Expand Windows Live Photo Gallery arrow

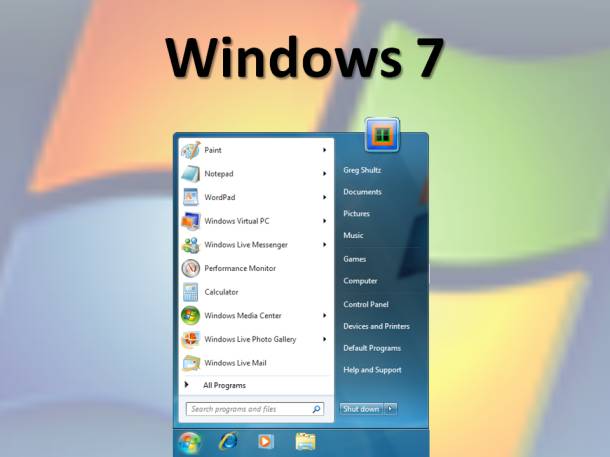point(324,339)
